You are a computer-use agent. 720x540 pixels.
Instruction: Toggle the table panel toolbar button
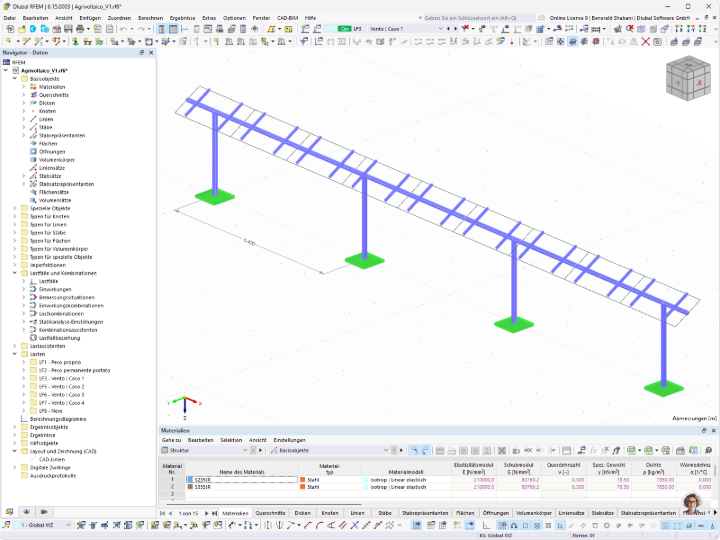(x=173, y=29)
